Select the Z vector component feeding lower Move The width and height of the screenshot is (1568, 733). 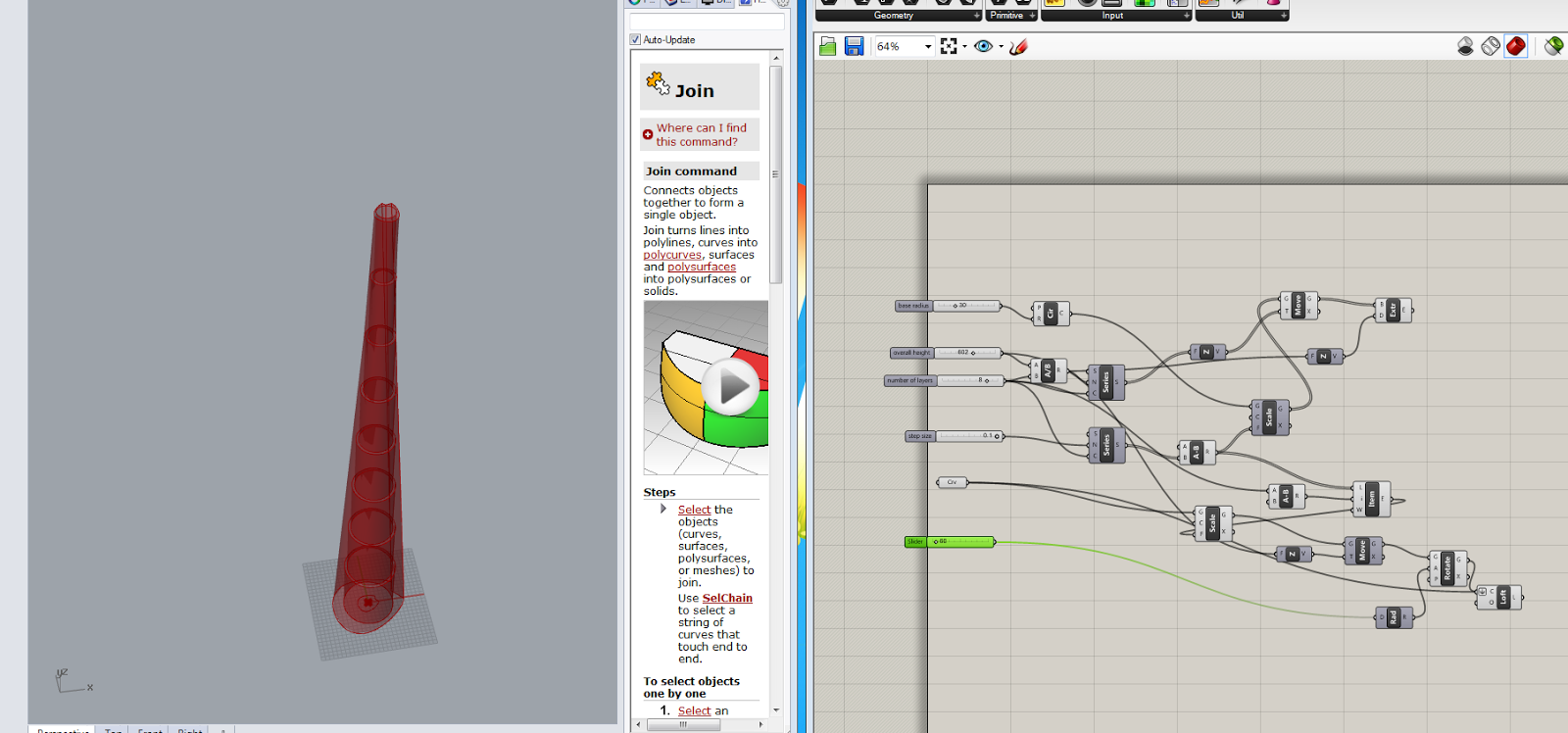point(1294,554)
